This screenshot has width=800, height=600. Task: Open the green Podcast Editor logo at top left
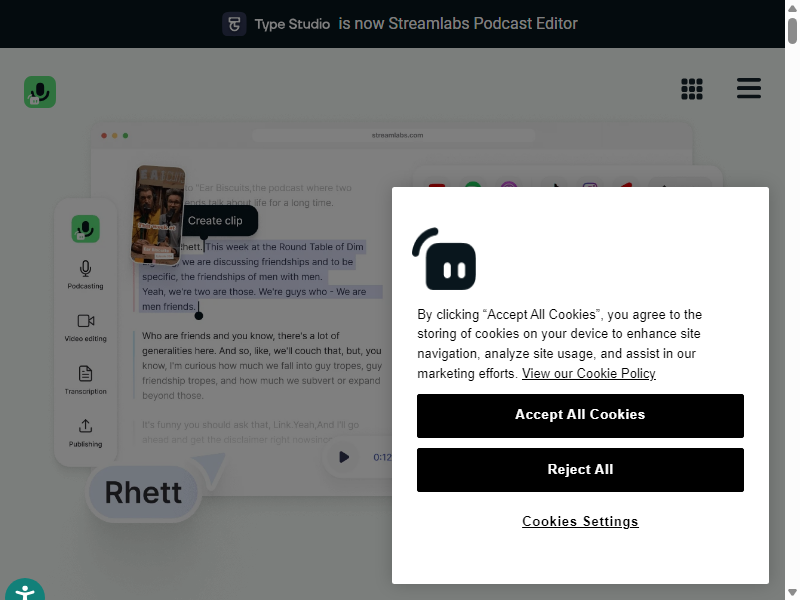point(40,92)
